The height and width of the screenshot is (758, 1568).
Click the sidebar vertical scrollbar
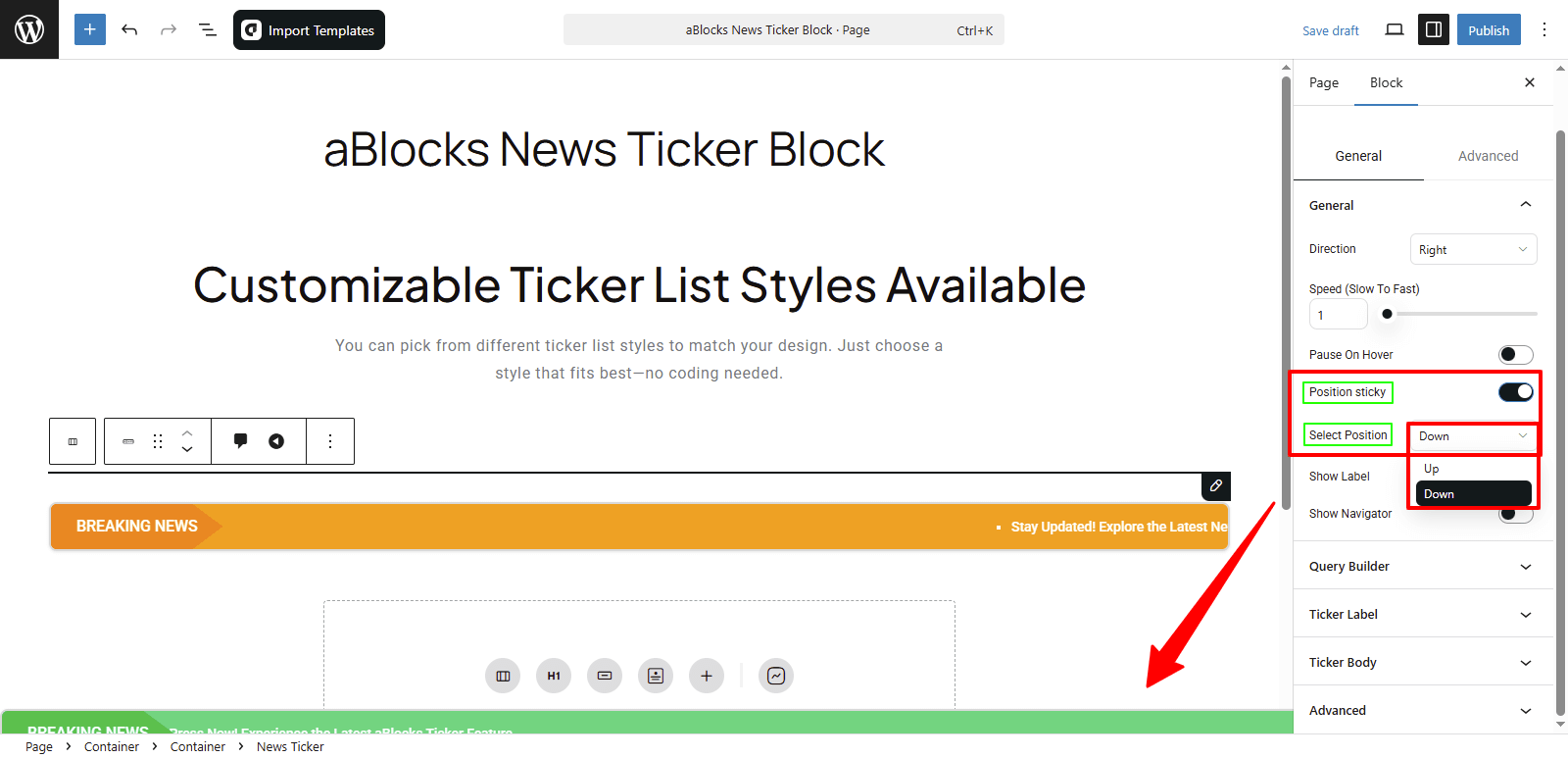pos(1560,422)
